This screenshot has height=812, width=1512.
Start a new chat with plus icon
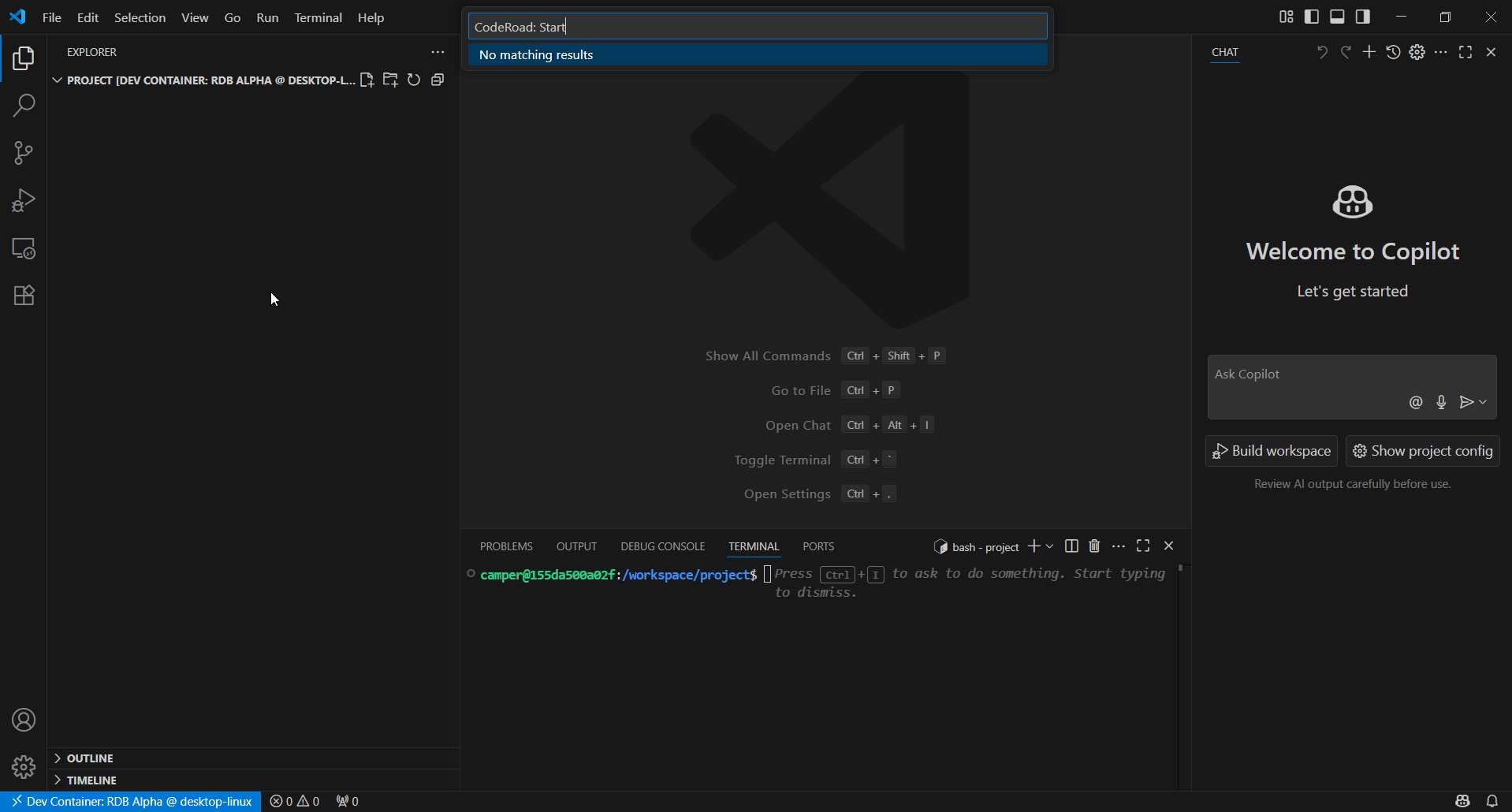tap(1369, 52)
